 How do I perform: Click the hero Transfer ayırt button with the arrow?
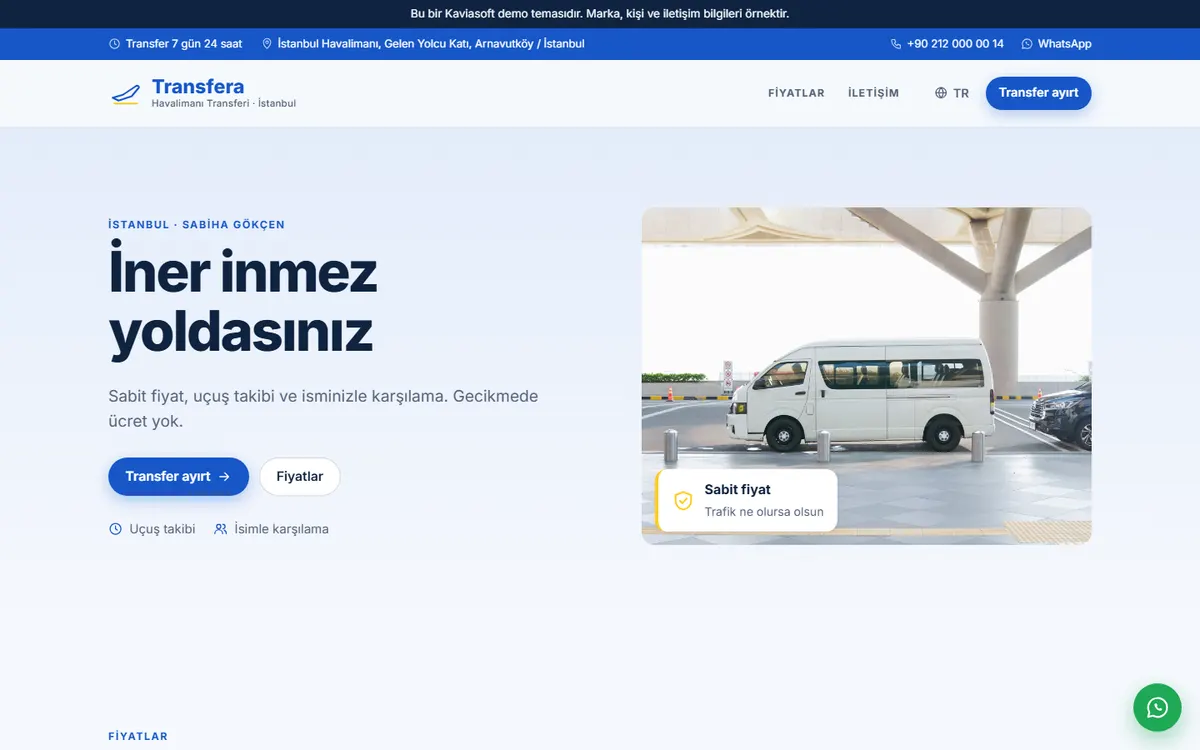(x=178, y=477)
